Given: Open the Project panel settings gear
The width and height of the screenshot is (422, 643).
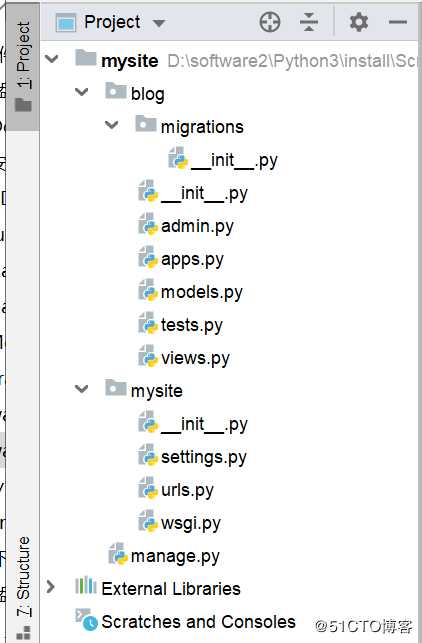Looking at the screenshot, I should pos(359,22).
